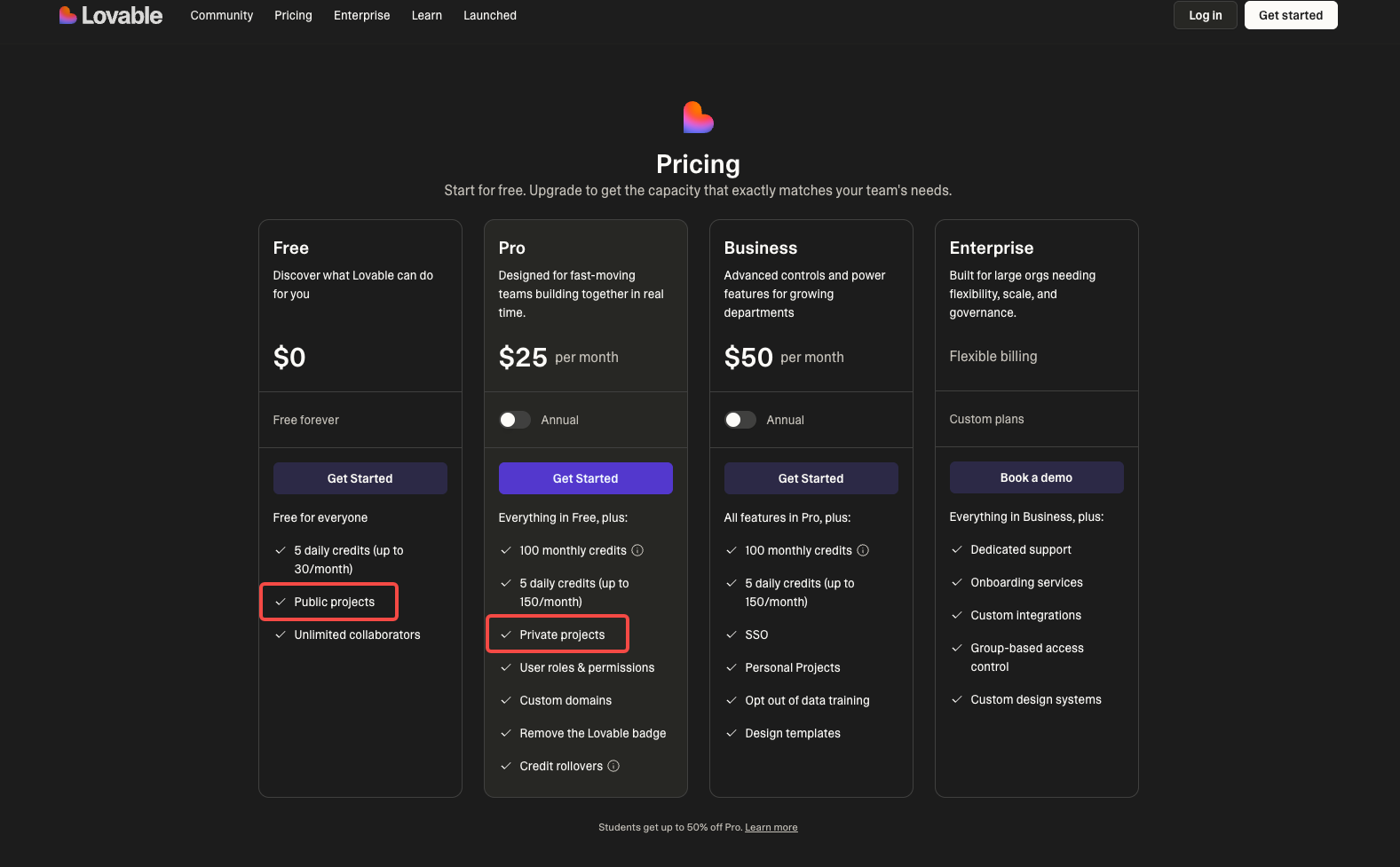Click the header Get started button
The height and width of the screenshot is (867, 1400).
click(x=1291, y=15)
